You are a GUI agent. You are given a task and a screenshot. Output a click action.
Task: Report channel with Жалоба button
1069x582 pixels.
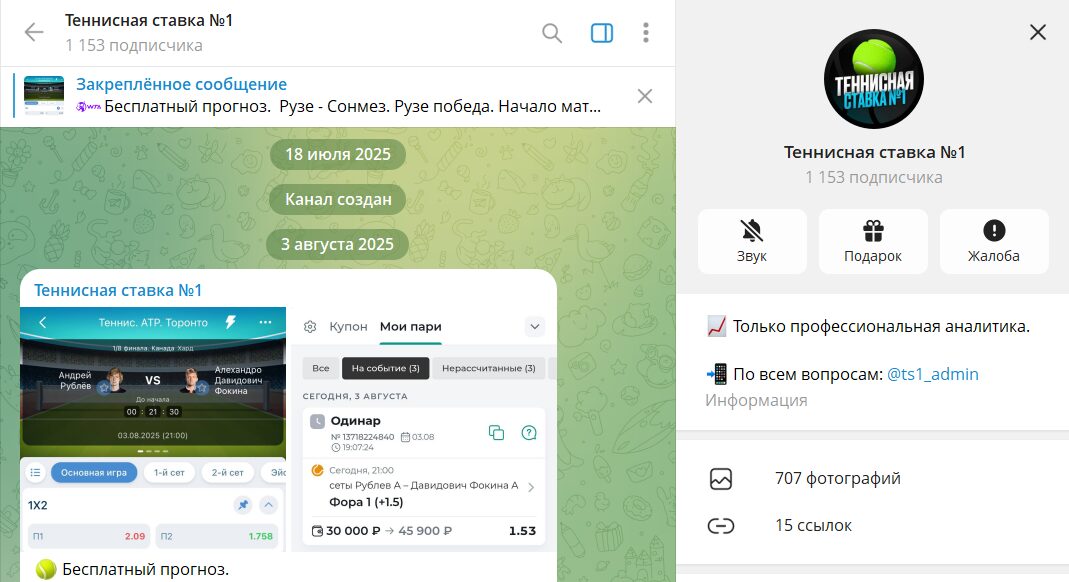(x=994, y=241)
